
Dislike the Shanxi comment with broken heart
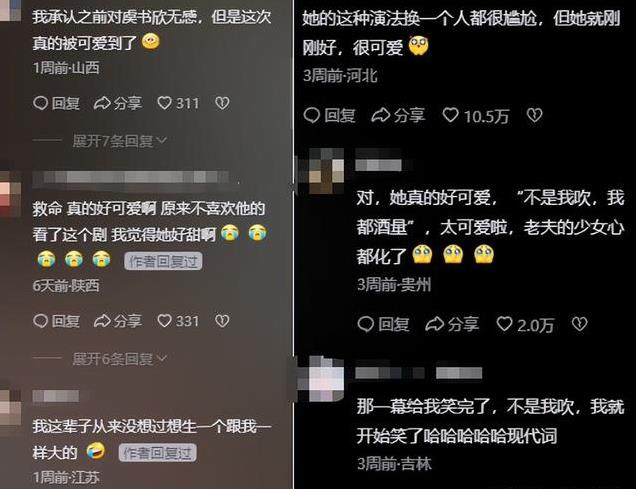coord(222,103)
